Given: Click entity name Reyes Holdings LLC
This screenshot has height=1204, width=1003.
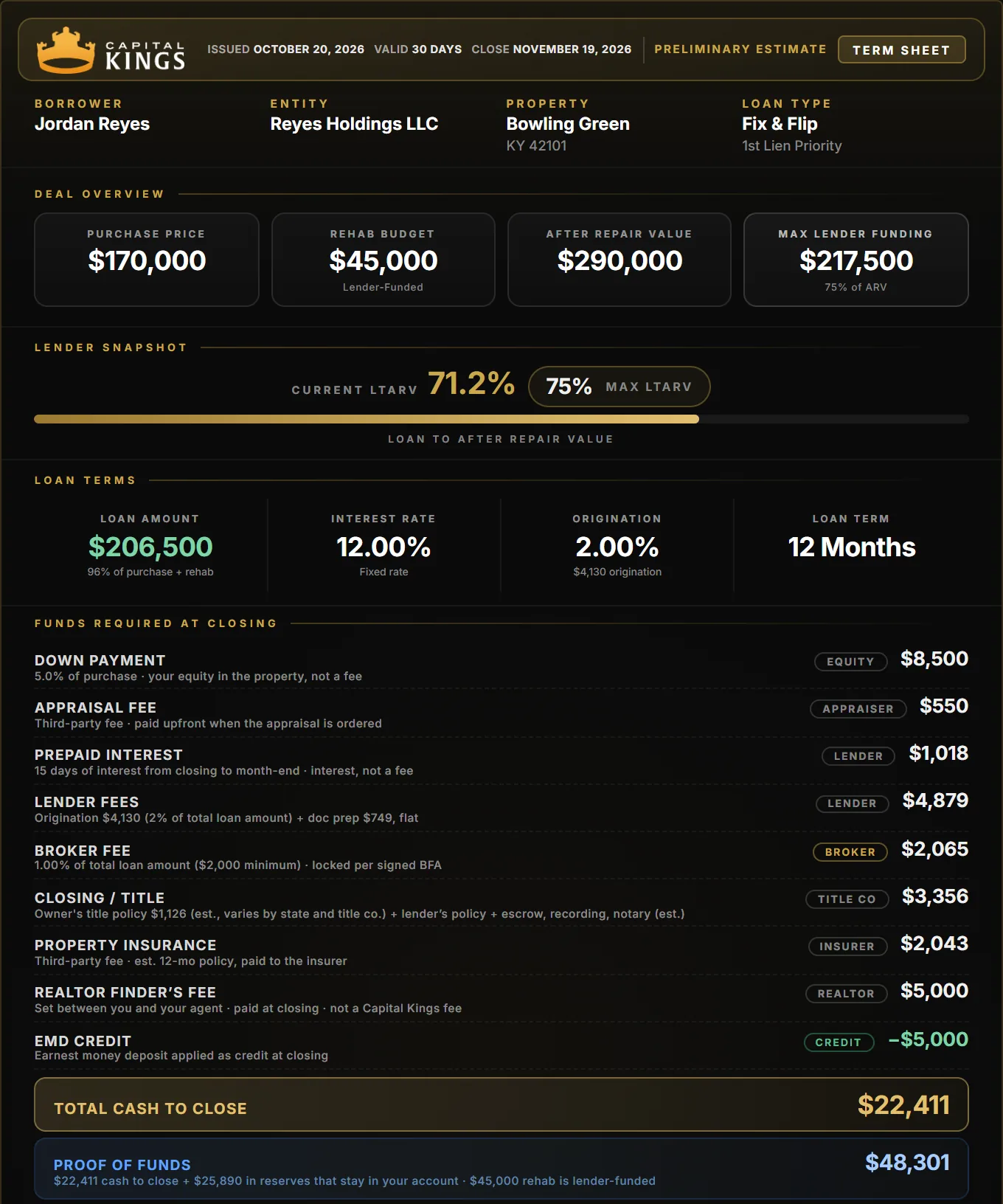Looking at the screenshot, I should pos(354,124).
